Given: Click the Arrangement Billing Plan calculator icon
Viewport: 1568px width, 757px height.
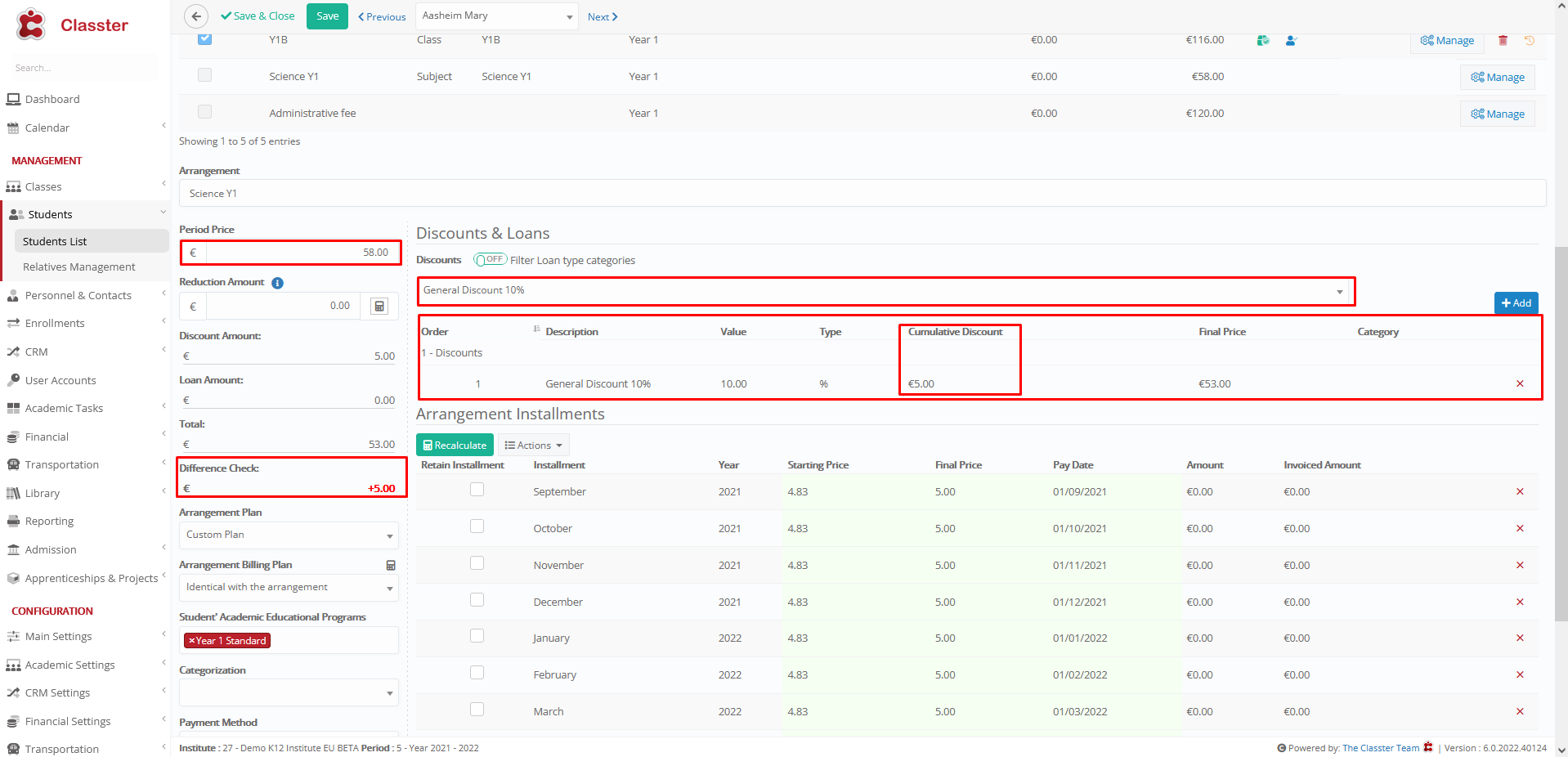Looking at the screenshot, I should [391, 565].
